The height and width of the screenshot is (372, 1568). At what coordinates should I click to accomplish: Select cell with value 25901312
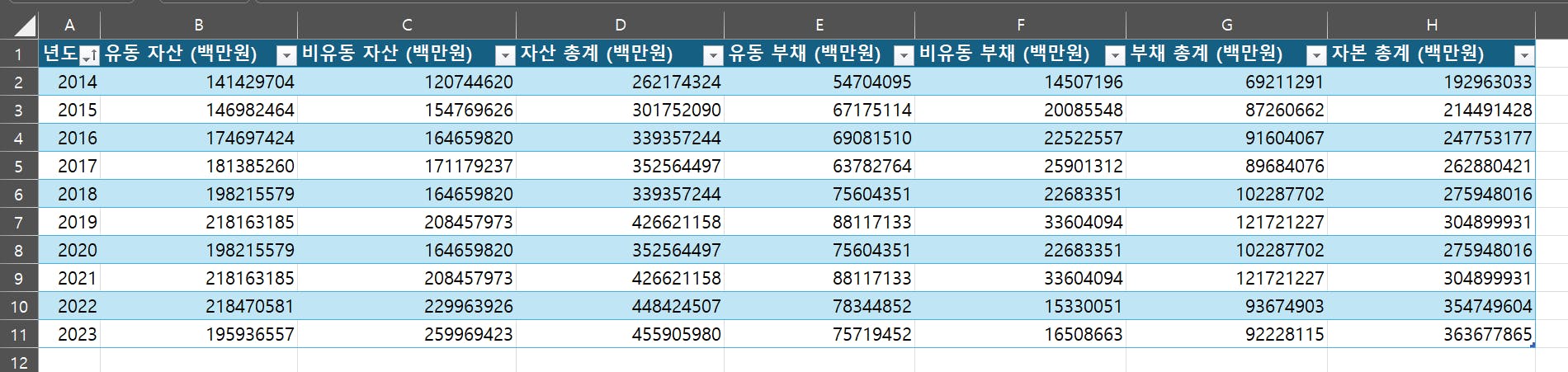pyautogui.click(x=1020, y=166)
